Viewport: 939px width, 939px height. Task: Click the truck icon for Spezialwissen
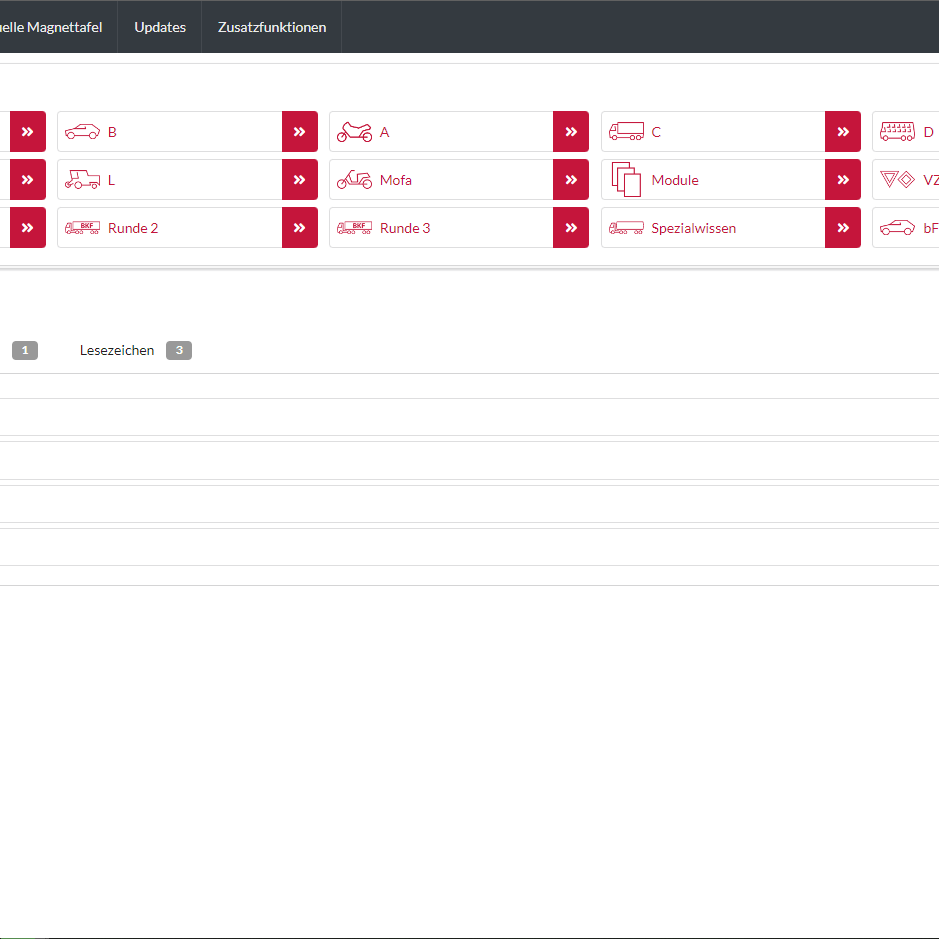626,228
